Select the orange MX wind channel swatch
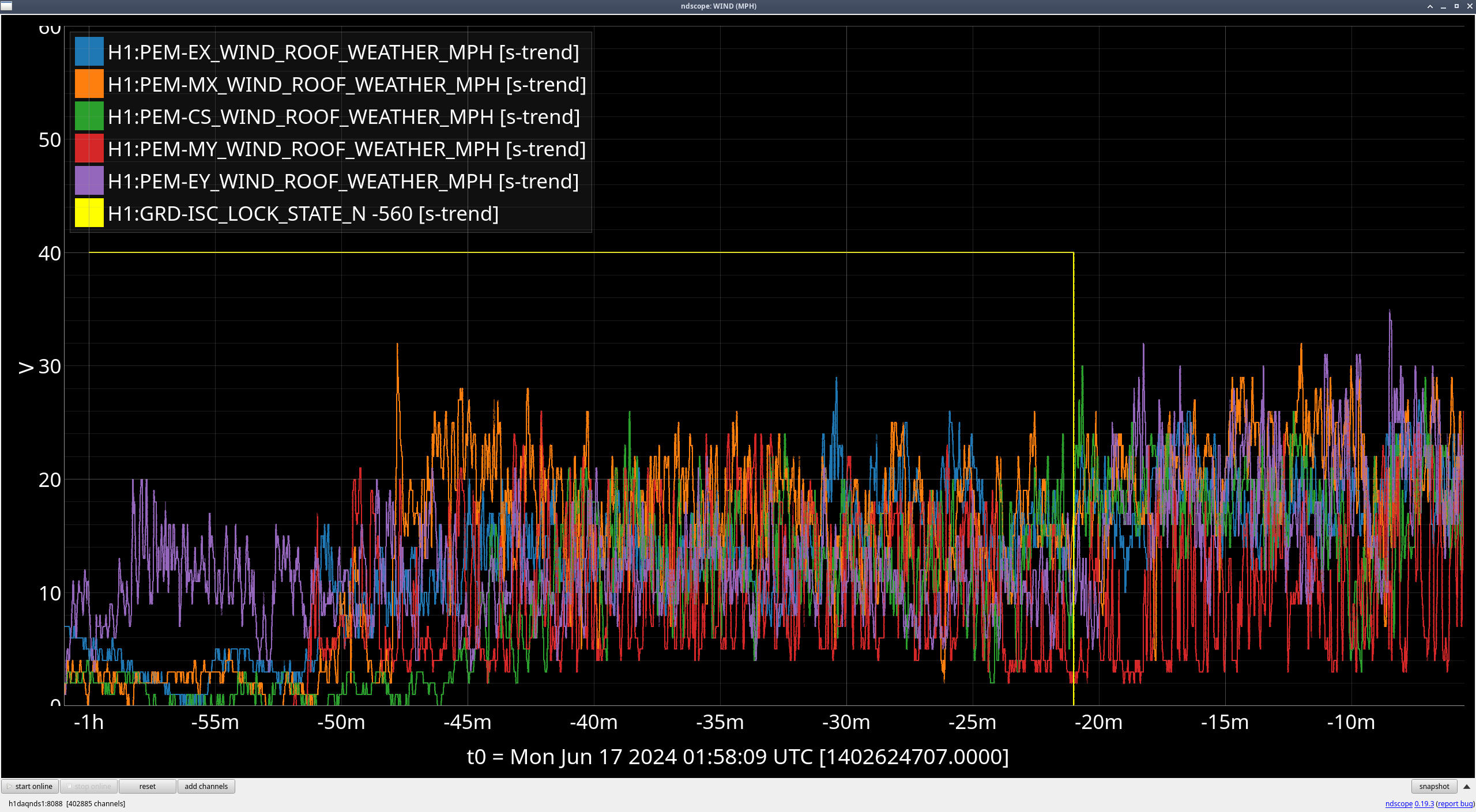The image size is (1476, 812). [89, 84]
